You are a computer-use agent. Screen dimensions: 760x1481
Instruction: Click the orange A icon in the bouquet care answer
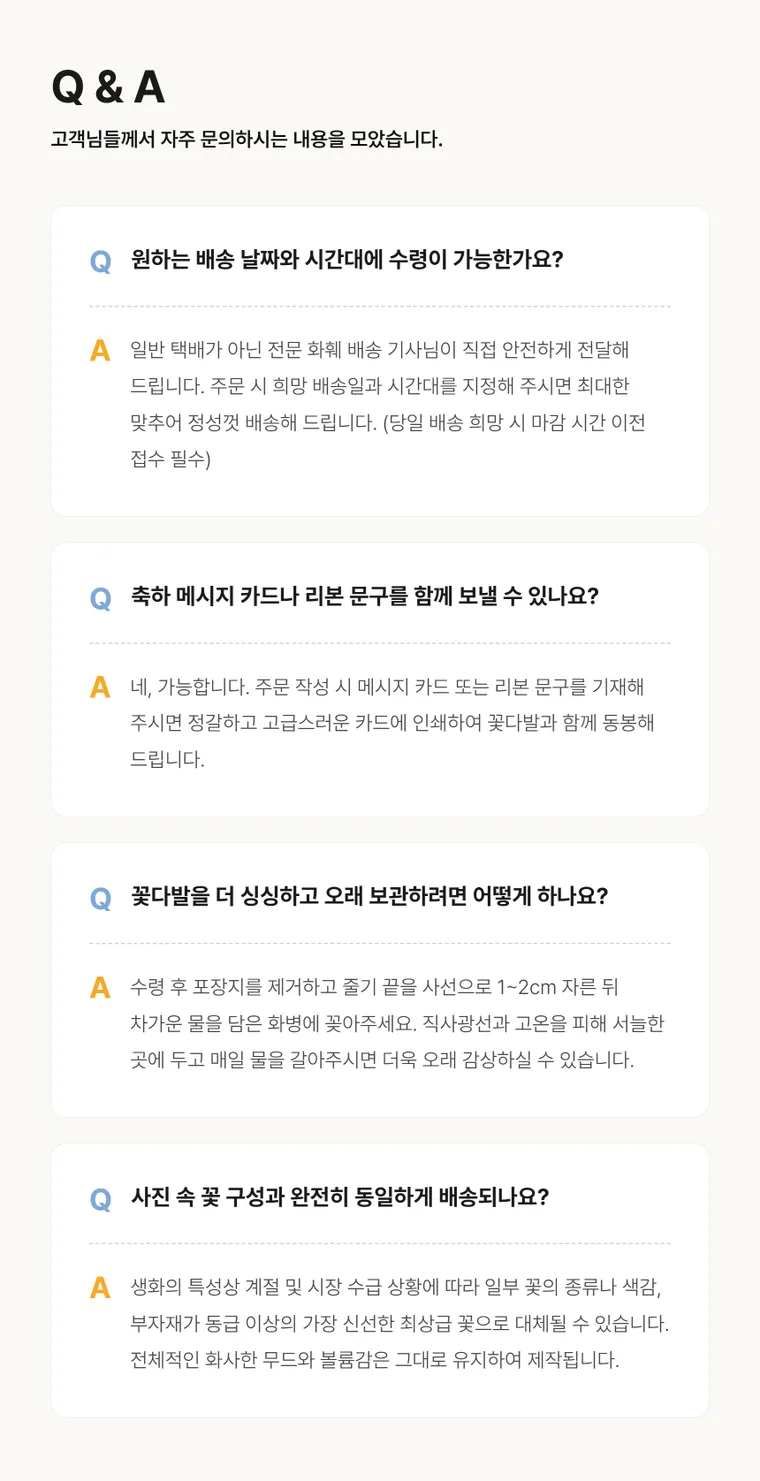(x=100, y=988)
